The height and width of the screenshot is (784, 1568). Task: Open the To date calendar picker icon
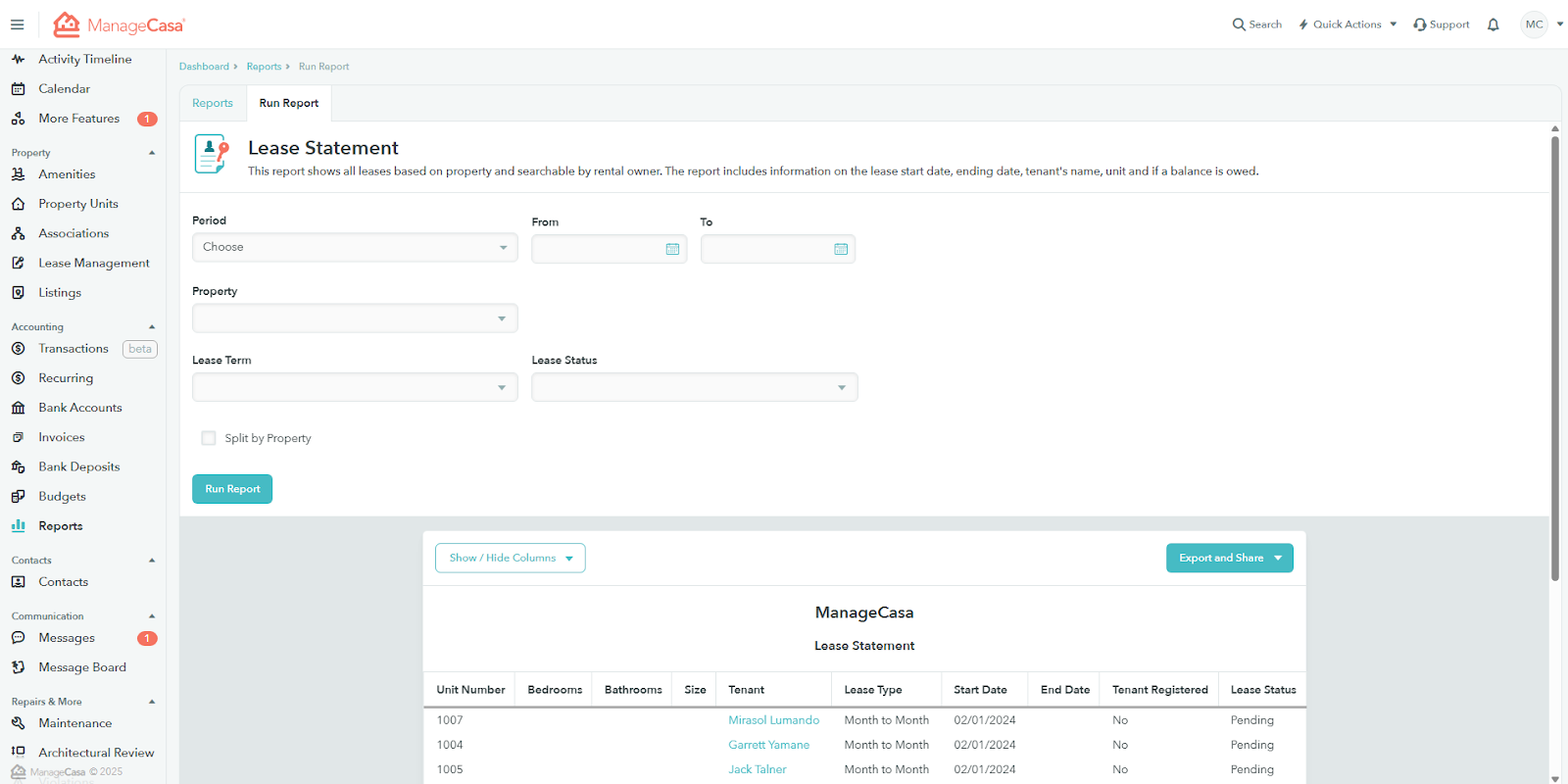(x=841, y=249)
